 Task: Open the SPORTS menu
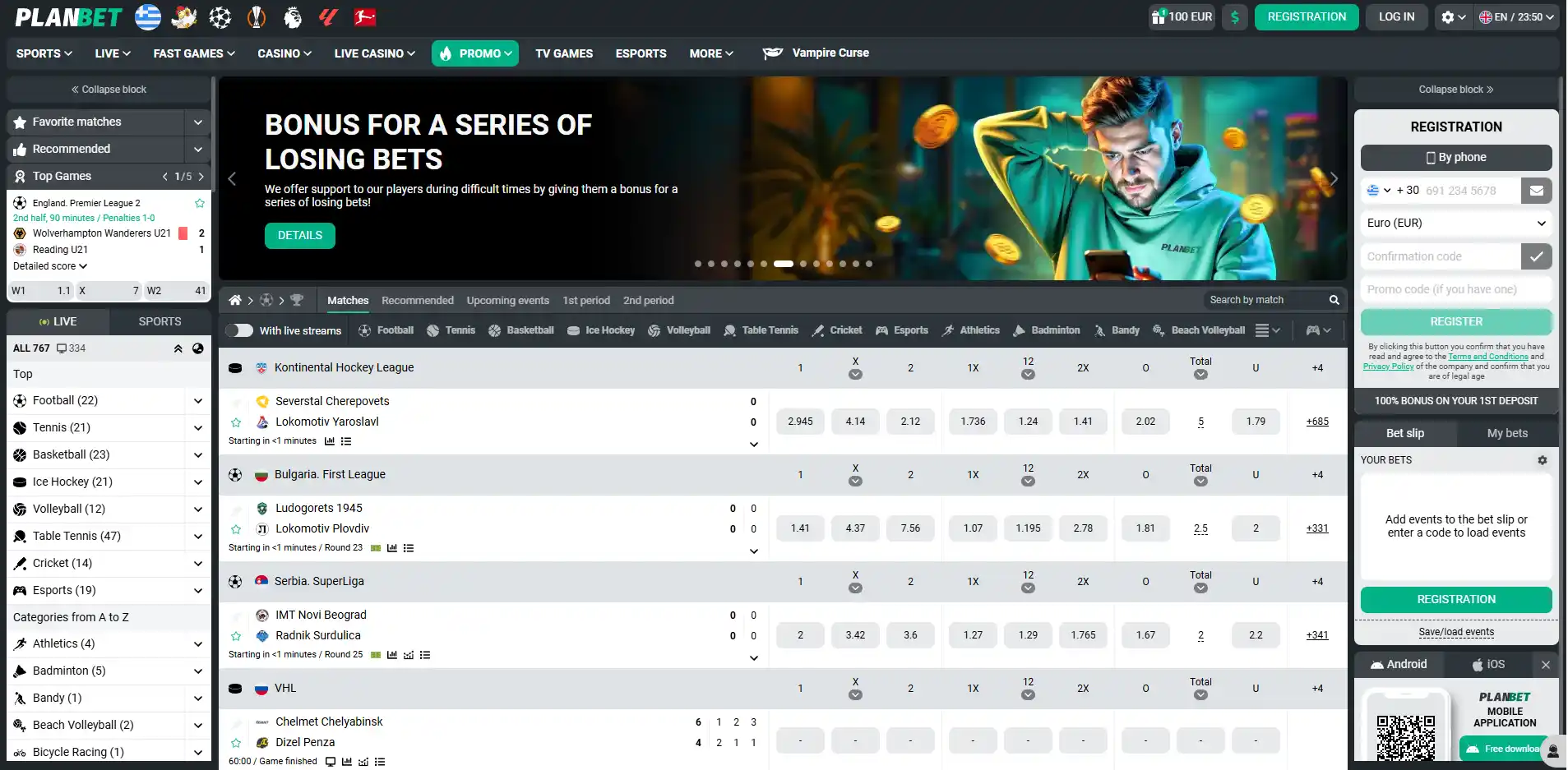(x=44, y=53)
